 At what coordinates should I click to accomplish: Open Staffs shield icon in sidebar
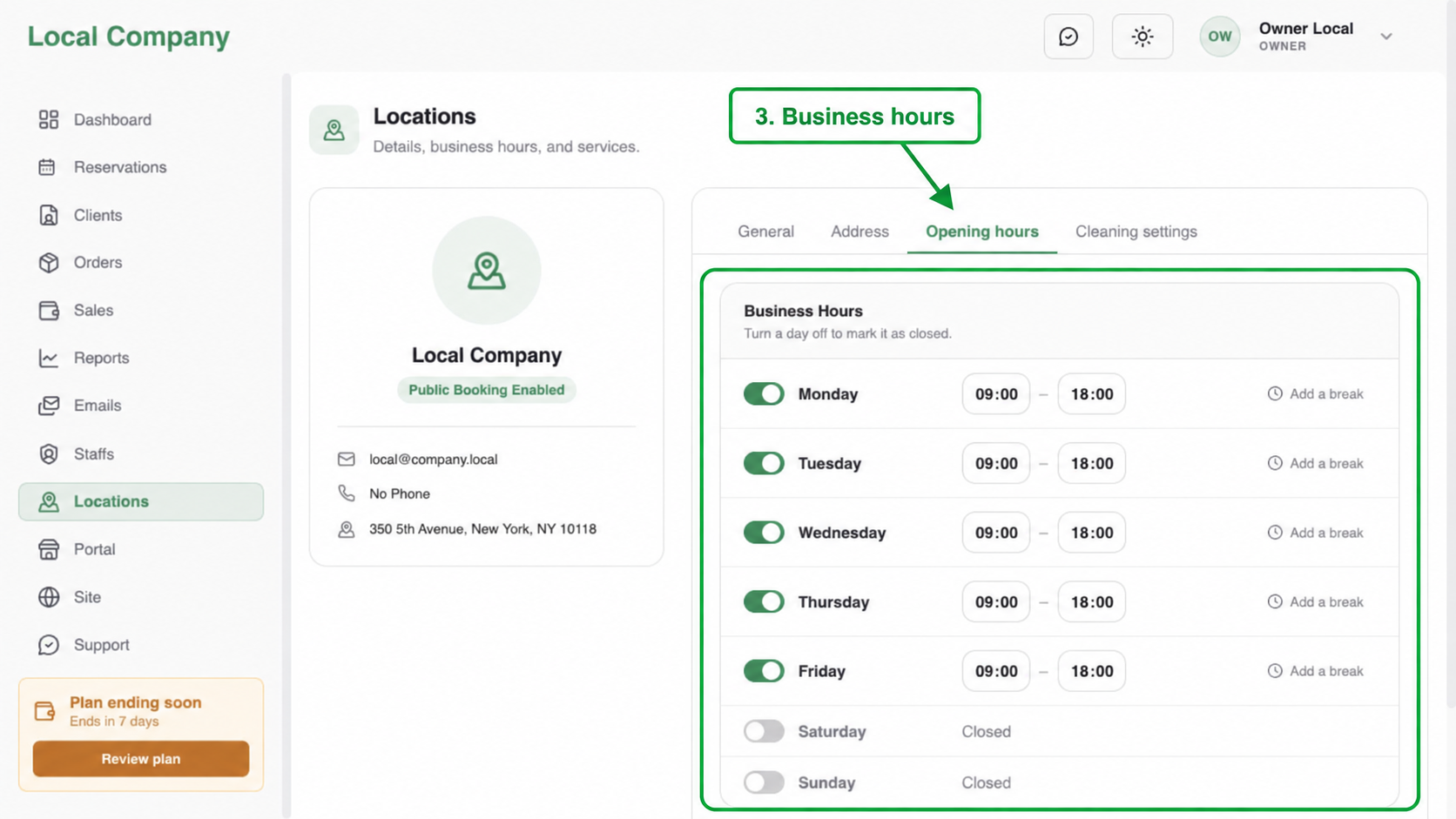[x=48, y=453]
